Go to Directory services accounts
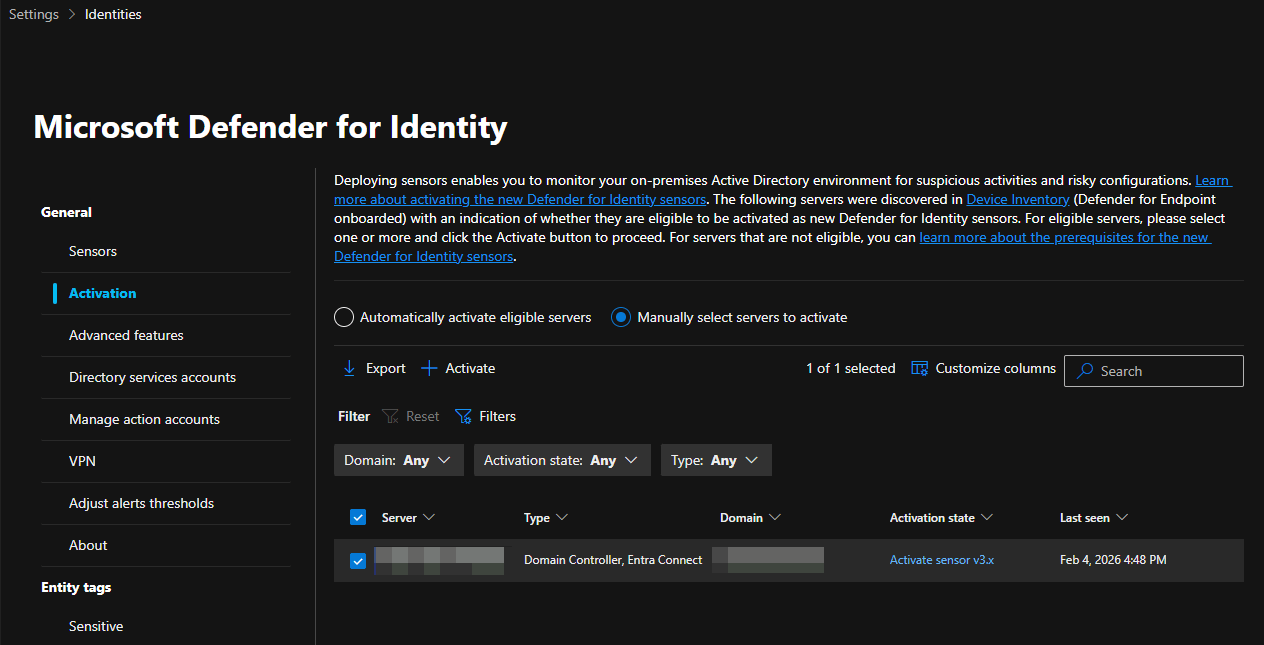Viewport: 1264px width, 645px height. 152,377
